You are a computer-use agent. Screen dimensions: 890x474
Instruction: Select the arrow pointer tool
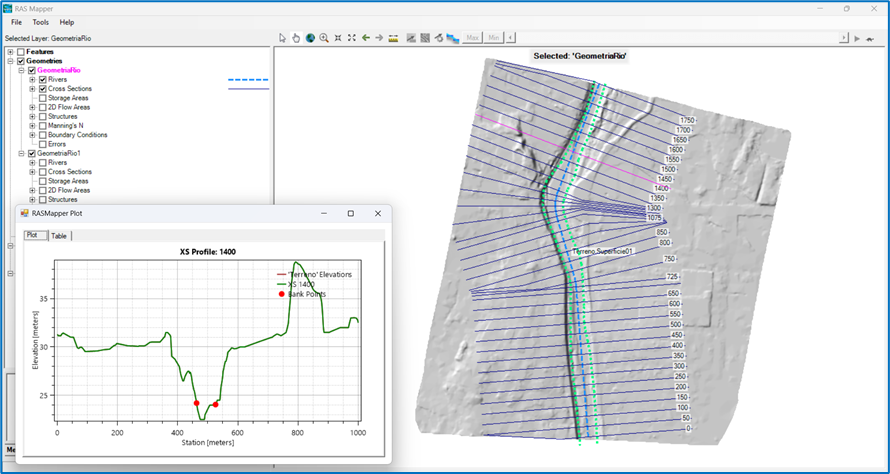[x=283, y=38]
